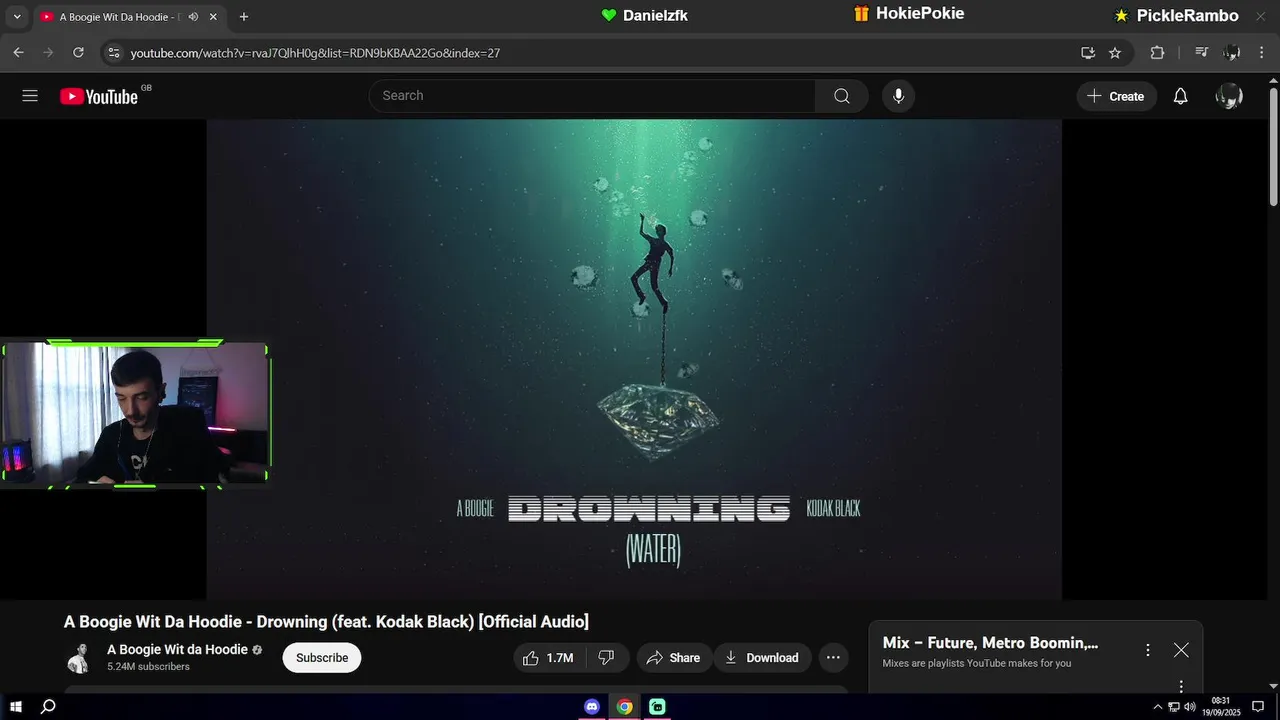Image resolution: width=1280 pixels, height=720 pixels.
Task: Download the video
Action: pos(762,658)
